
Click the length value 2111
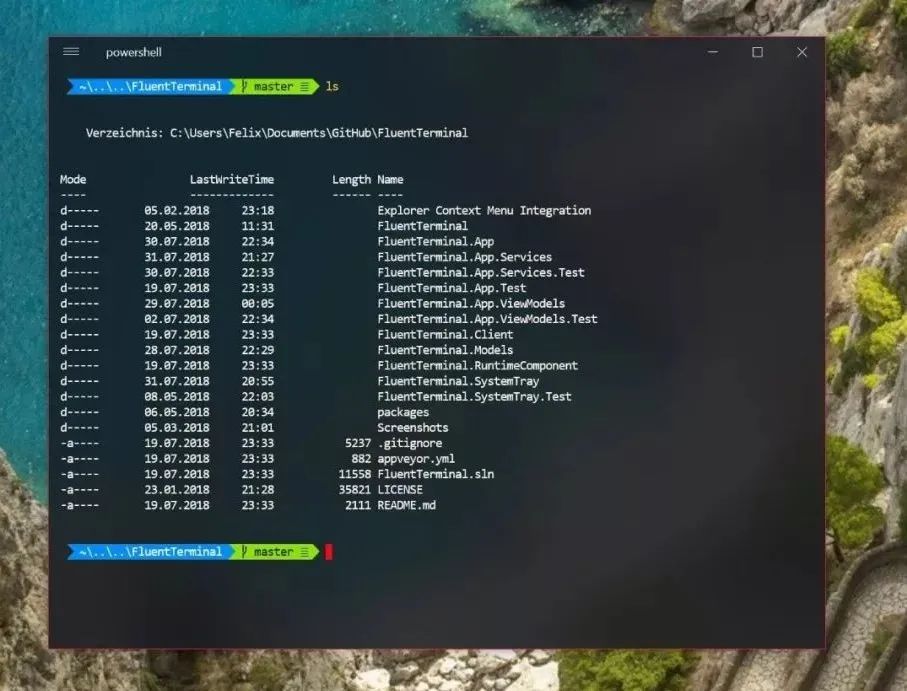(357, 505)
